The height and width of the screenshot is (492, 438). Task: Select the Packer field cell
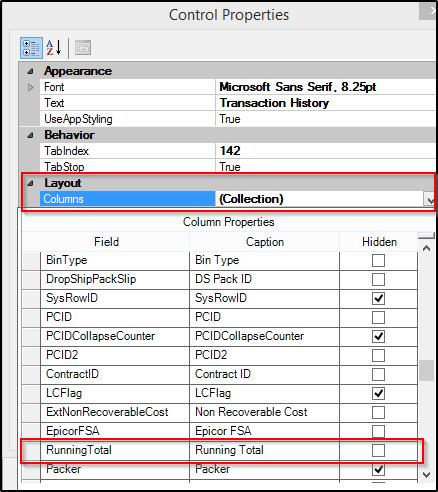coord(115,469)
